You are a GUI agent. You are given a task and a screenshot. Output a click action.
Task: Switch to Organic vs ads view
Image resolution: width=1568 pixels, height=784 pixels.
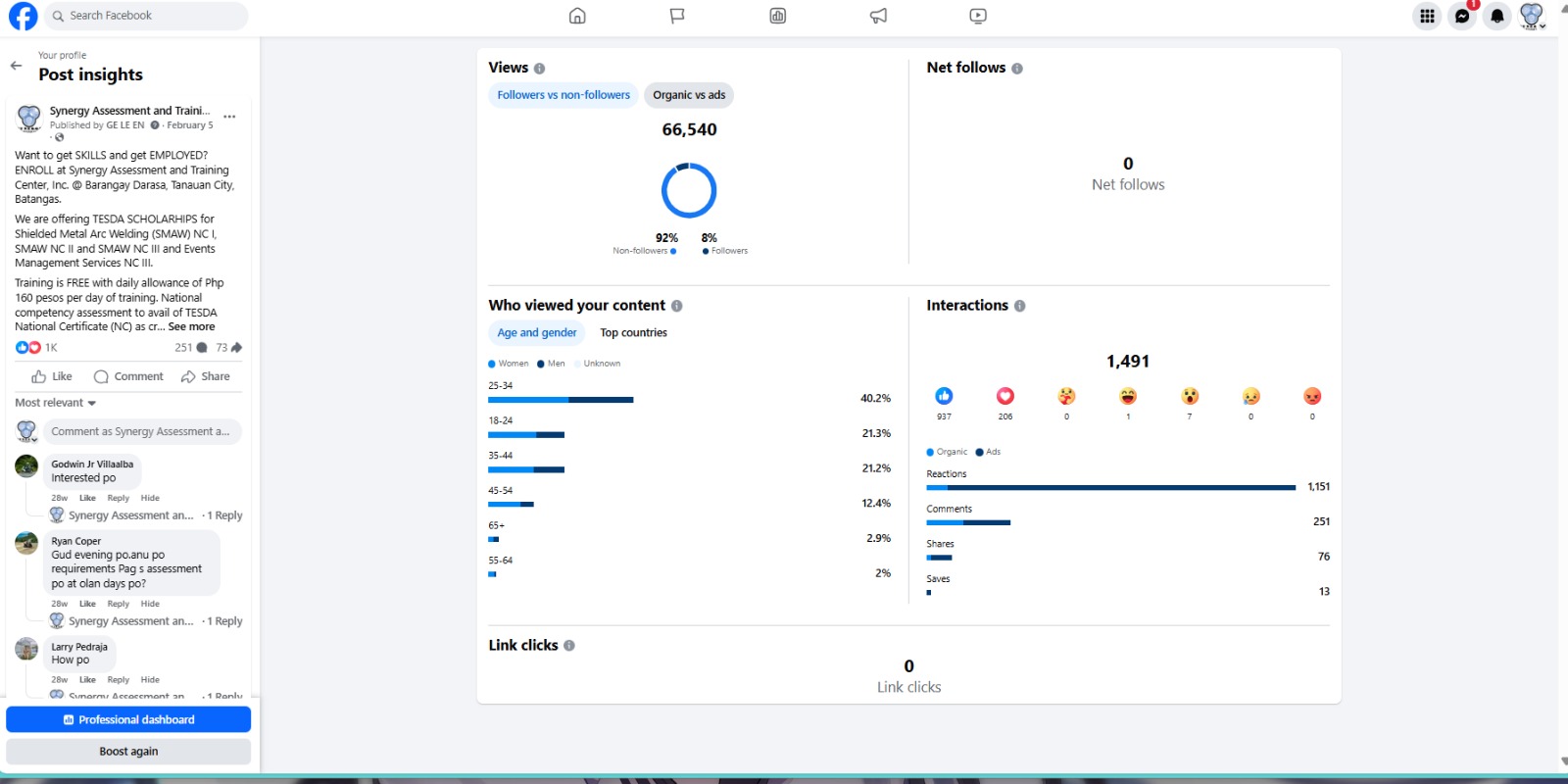[689, 95]
